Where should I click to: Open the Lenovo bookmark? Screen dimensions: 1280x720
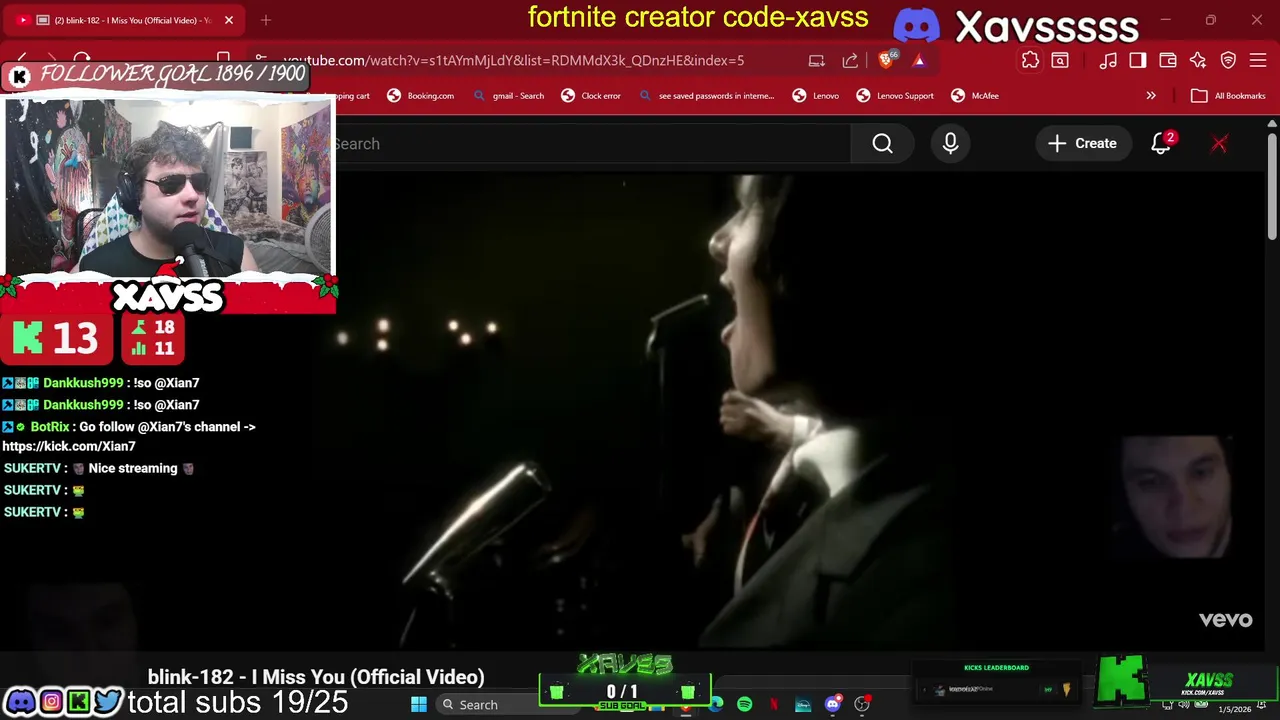pos(816,96)
